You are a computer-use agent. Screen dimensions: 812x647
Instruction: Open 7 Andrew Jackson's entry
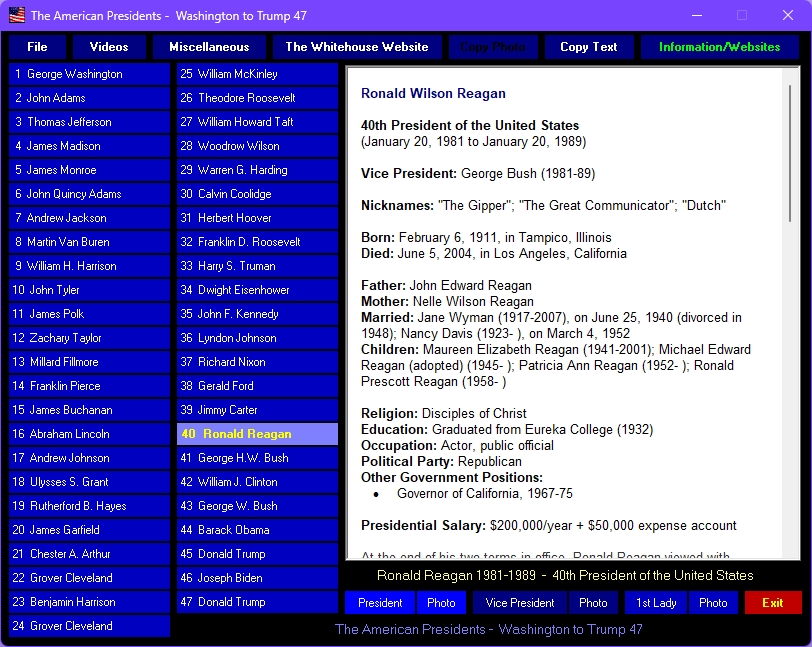(x=89, y=218)
